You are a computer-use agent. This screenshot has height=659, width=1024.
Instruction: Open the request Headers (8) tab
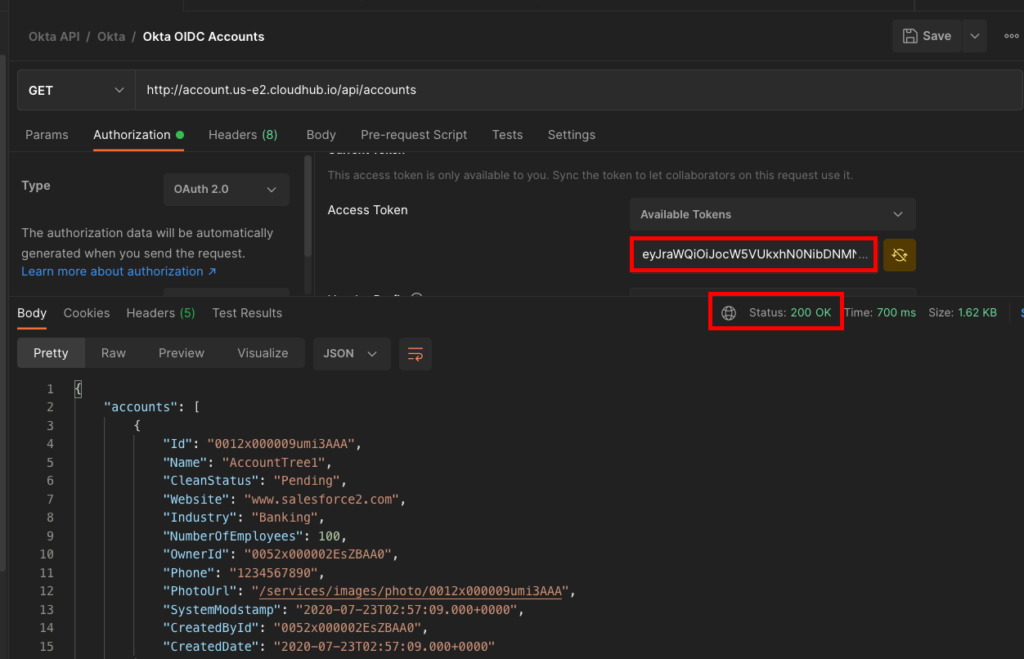(242, 135)
